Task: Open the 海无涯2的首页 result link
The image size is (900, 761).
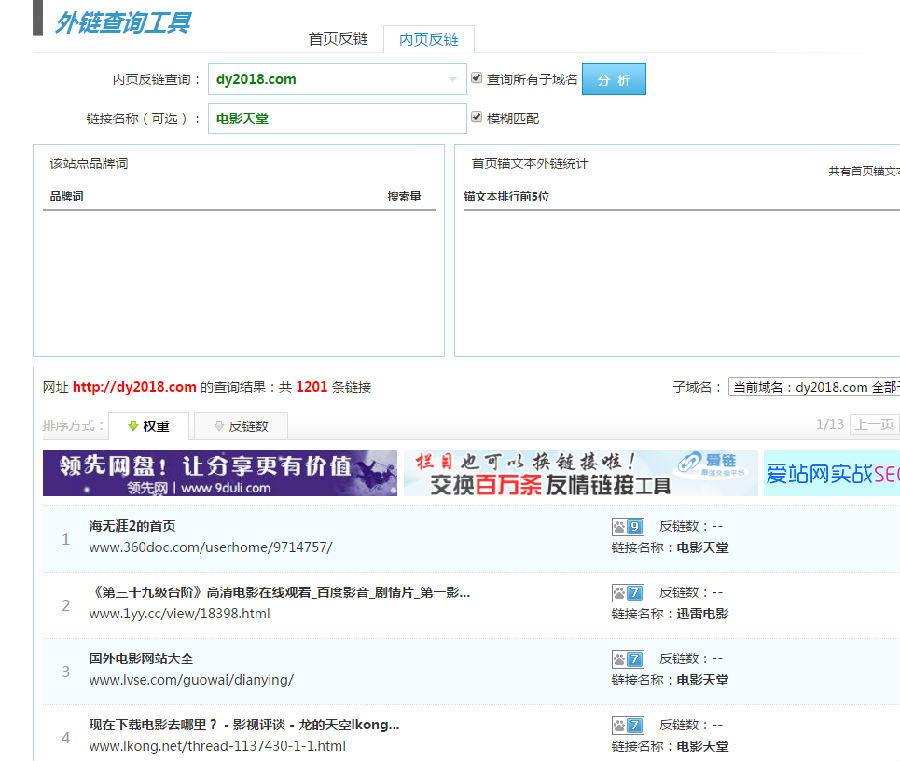Action: click(x=132, y=526)
